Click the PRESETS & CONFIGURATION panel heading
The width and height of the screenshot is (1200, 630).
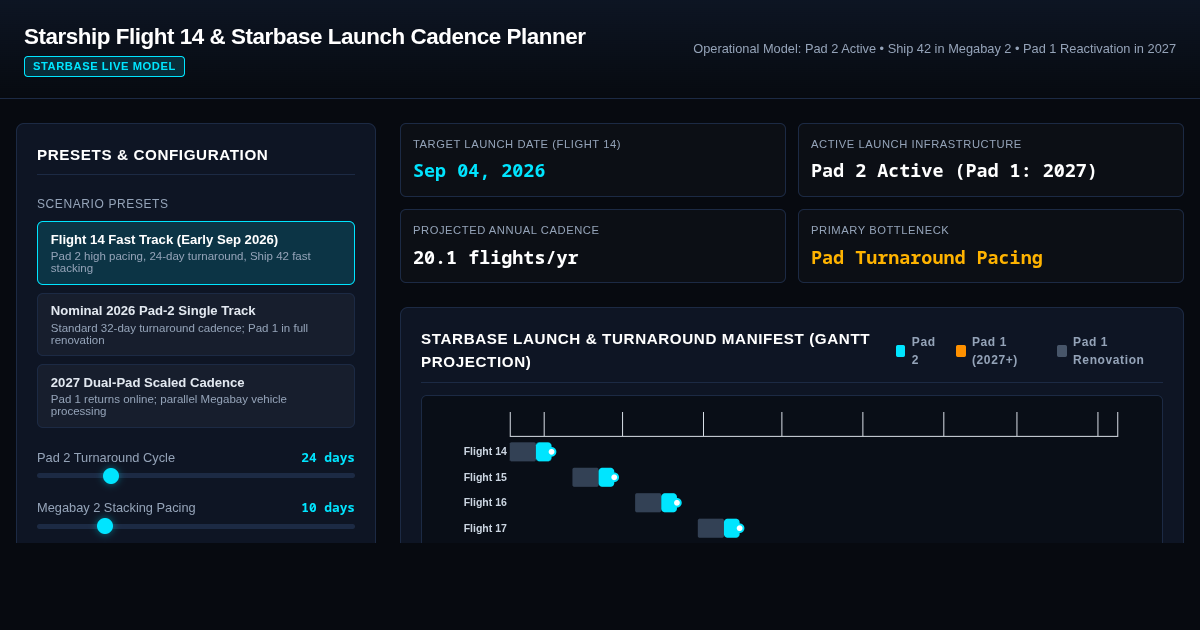click(153, 155)
